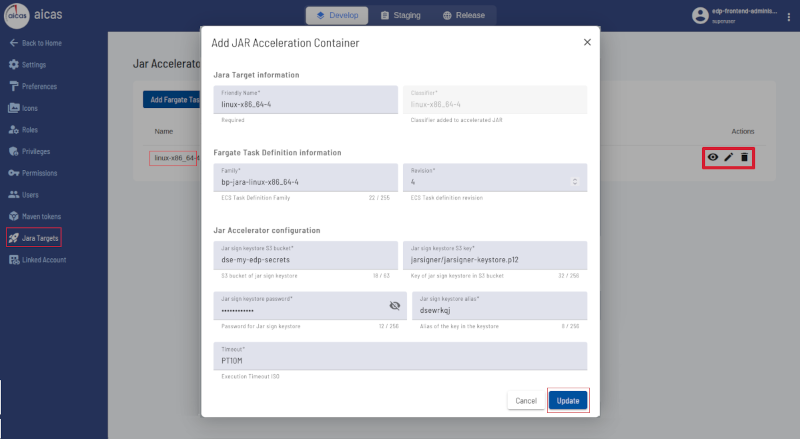
Task: Click the trash delete icon in Actions
Action: pos(744,157)
